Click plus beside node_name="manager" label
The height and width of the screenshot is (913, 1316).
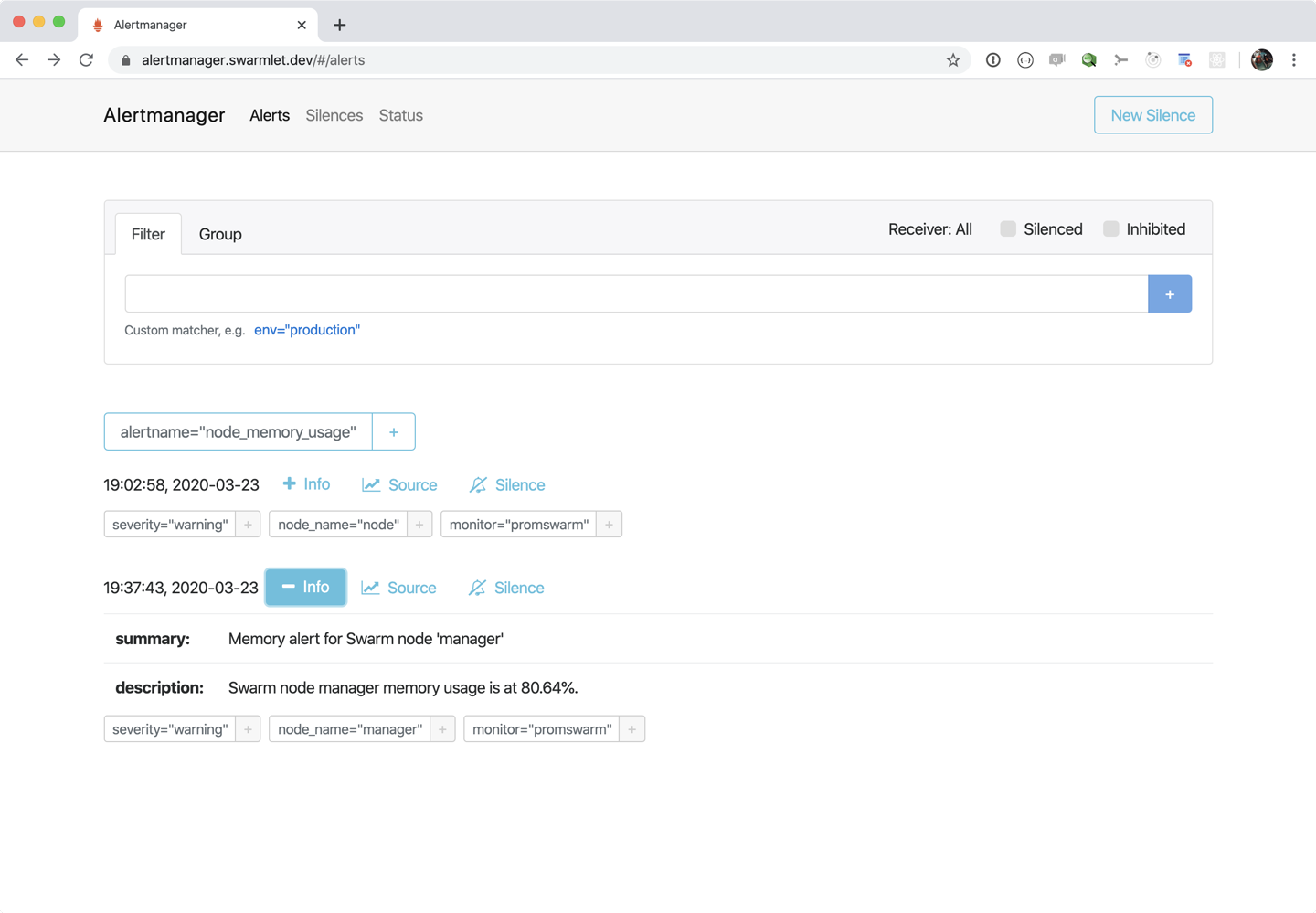pos(442,729)
